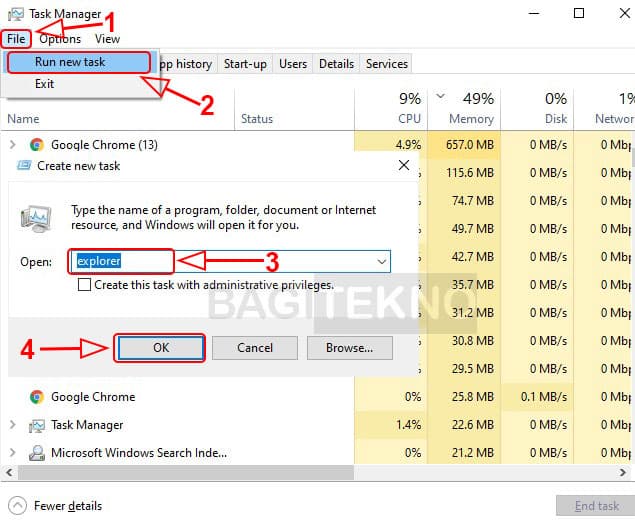The width and height of the screenshot is (635, 530).
Task: Switch to the Details tab
Action: coord(336,64)
